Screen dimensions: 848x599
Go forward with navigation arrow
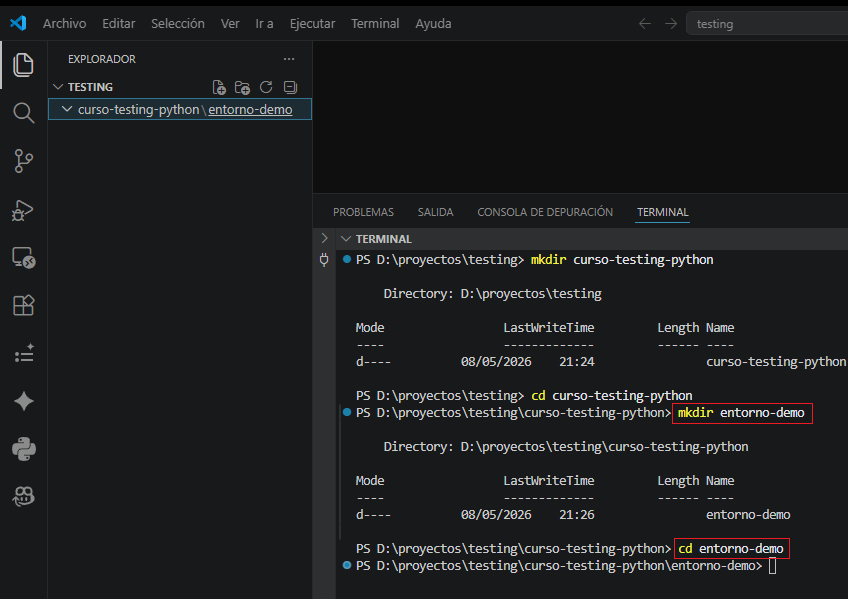671,24
